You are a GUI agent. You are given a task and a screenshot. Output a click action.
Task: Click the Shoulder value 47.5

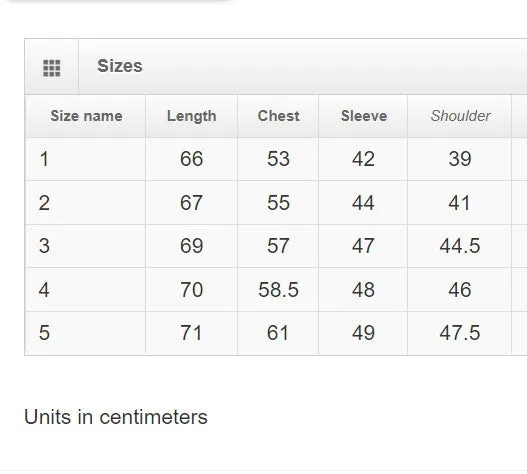pyautogui.click(x=460, y=333)
